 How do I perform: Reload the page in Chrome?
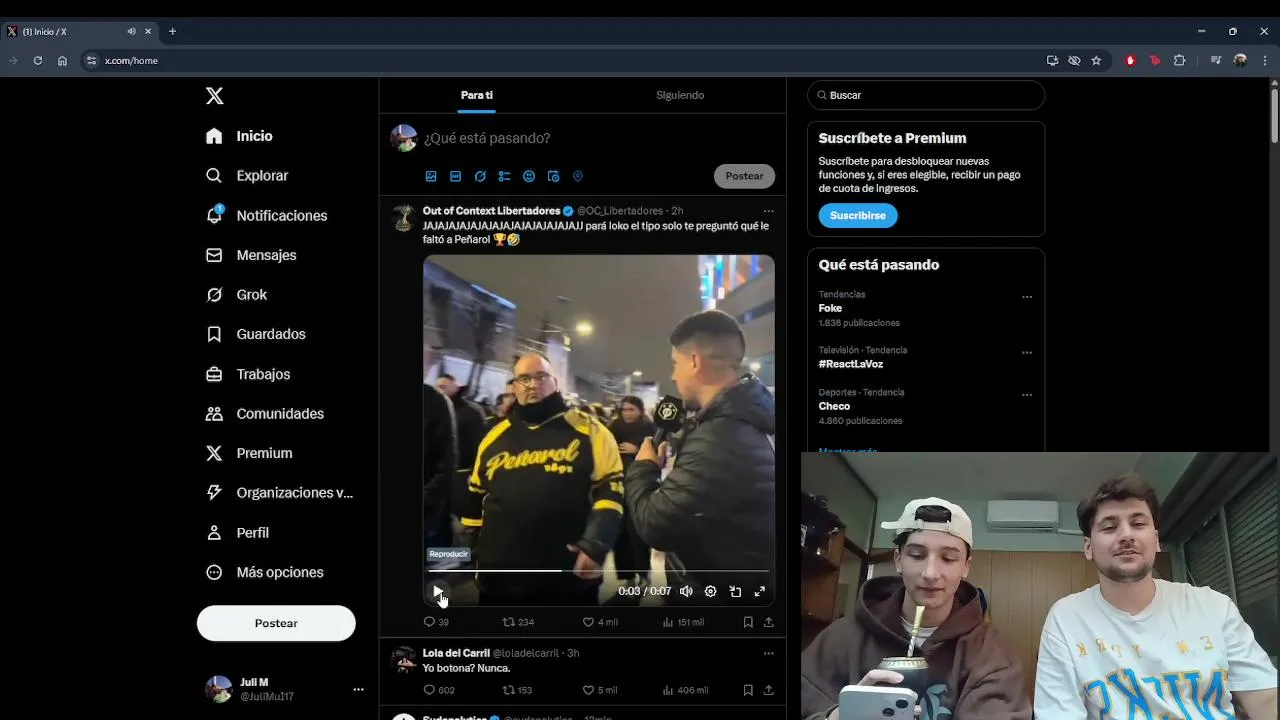(x=38, y=60)
